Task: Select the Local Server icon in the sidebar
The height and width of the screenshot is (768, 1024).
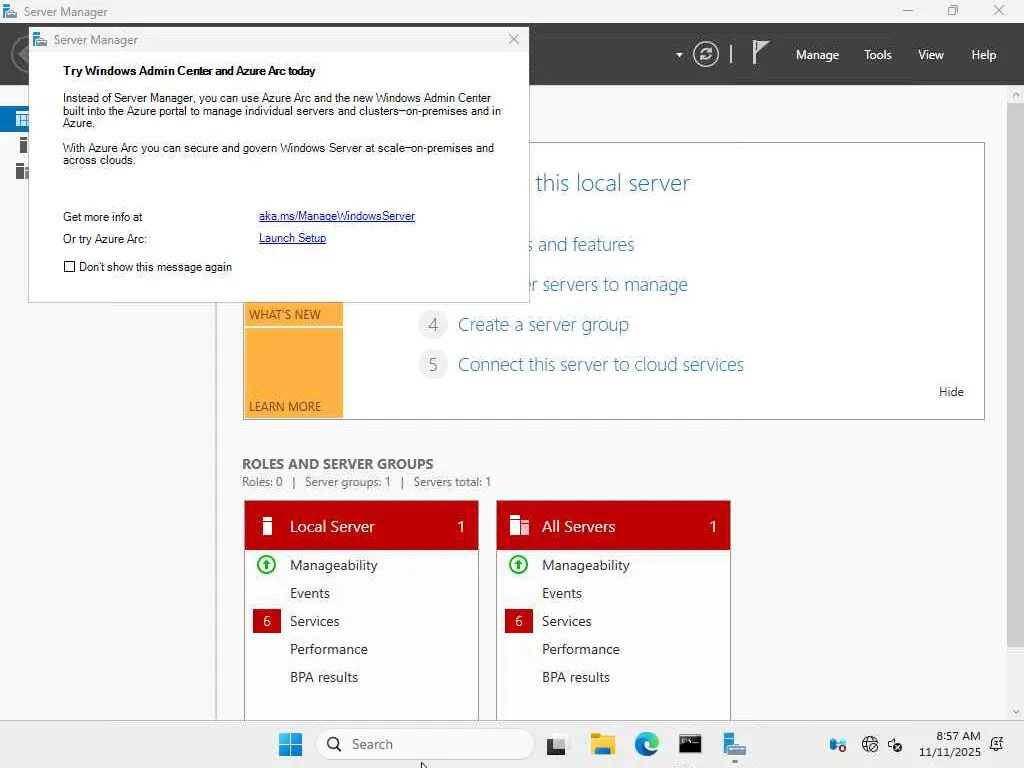Action: [23, 145]
